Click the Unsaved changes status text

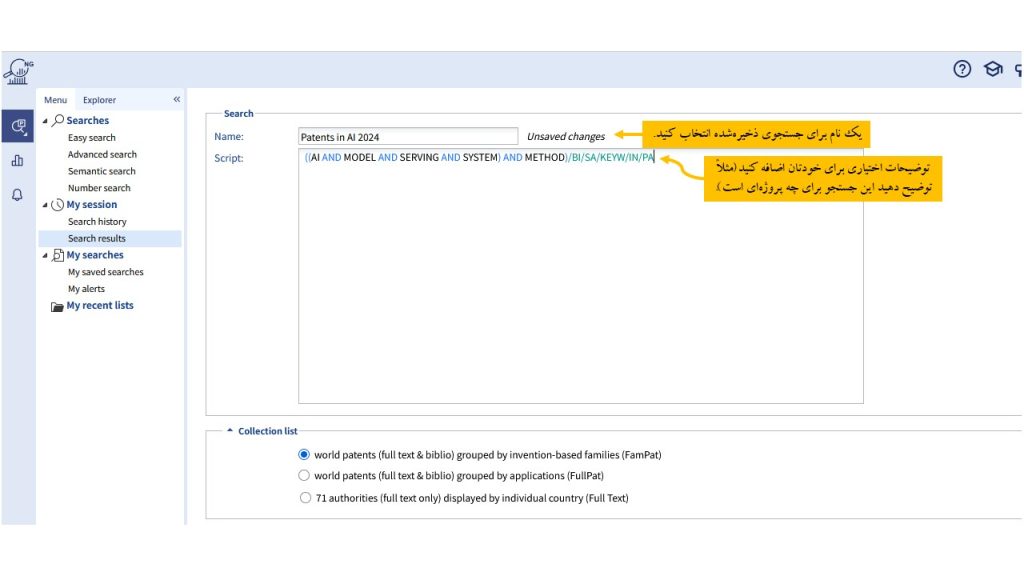(x=566, y=136)
